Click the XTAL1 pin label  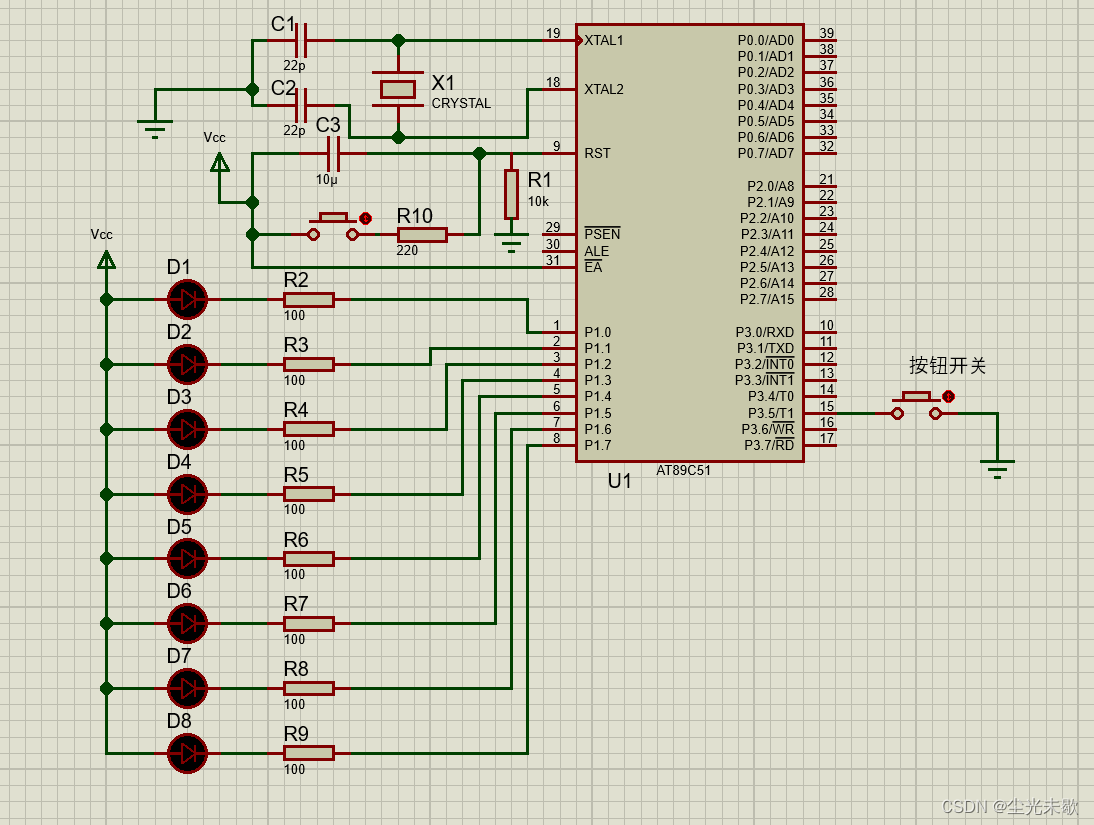[604, 40]
